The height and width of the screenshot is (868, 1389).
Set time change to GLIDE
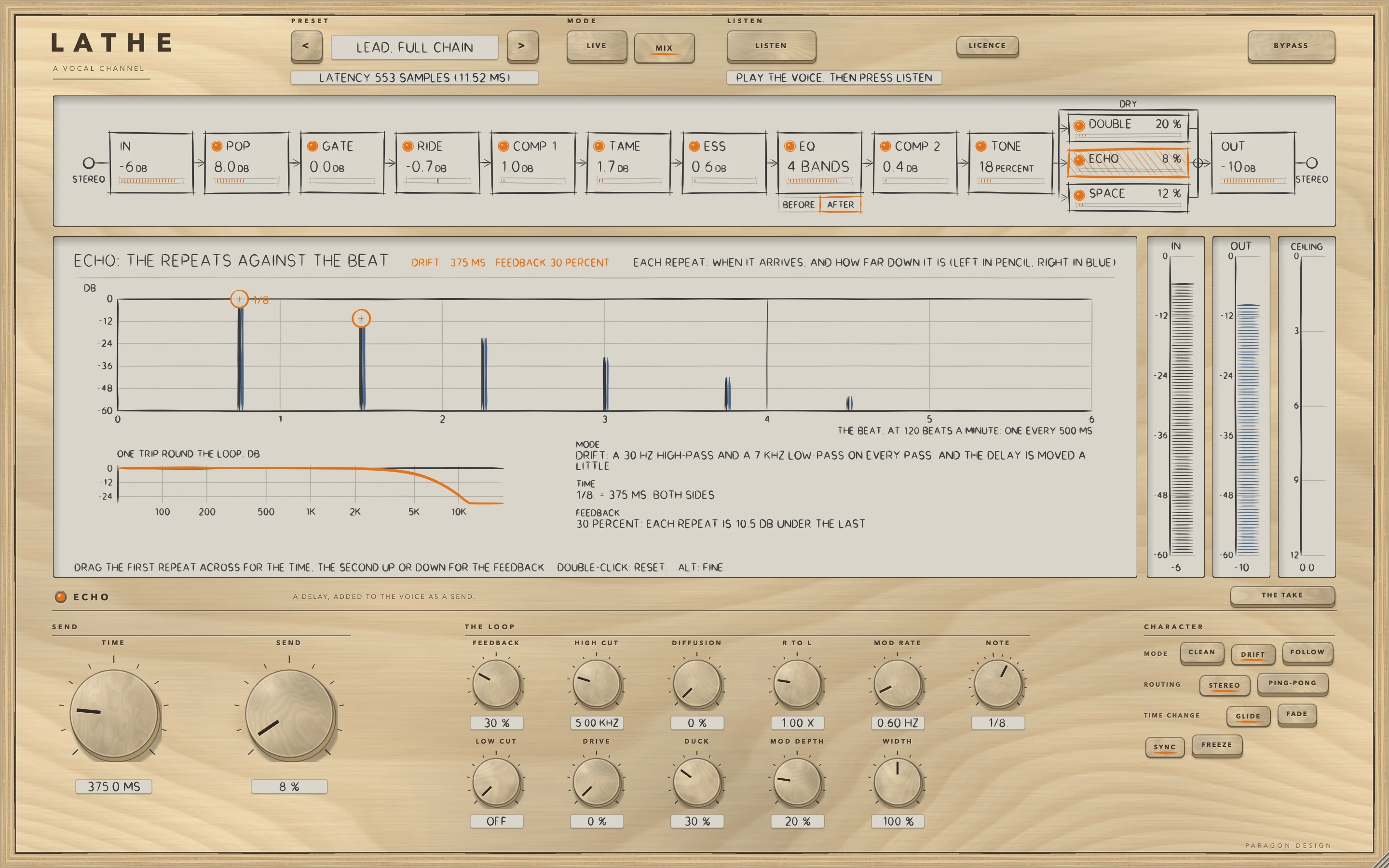click(1248, 717)
